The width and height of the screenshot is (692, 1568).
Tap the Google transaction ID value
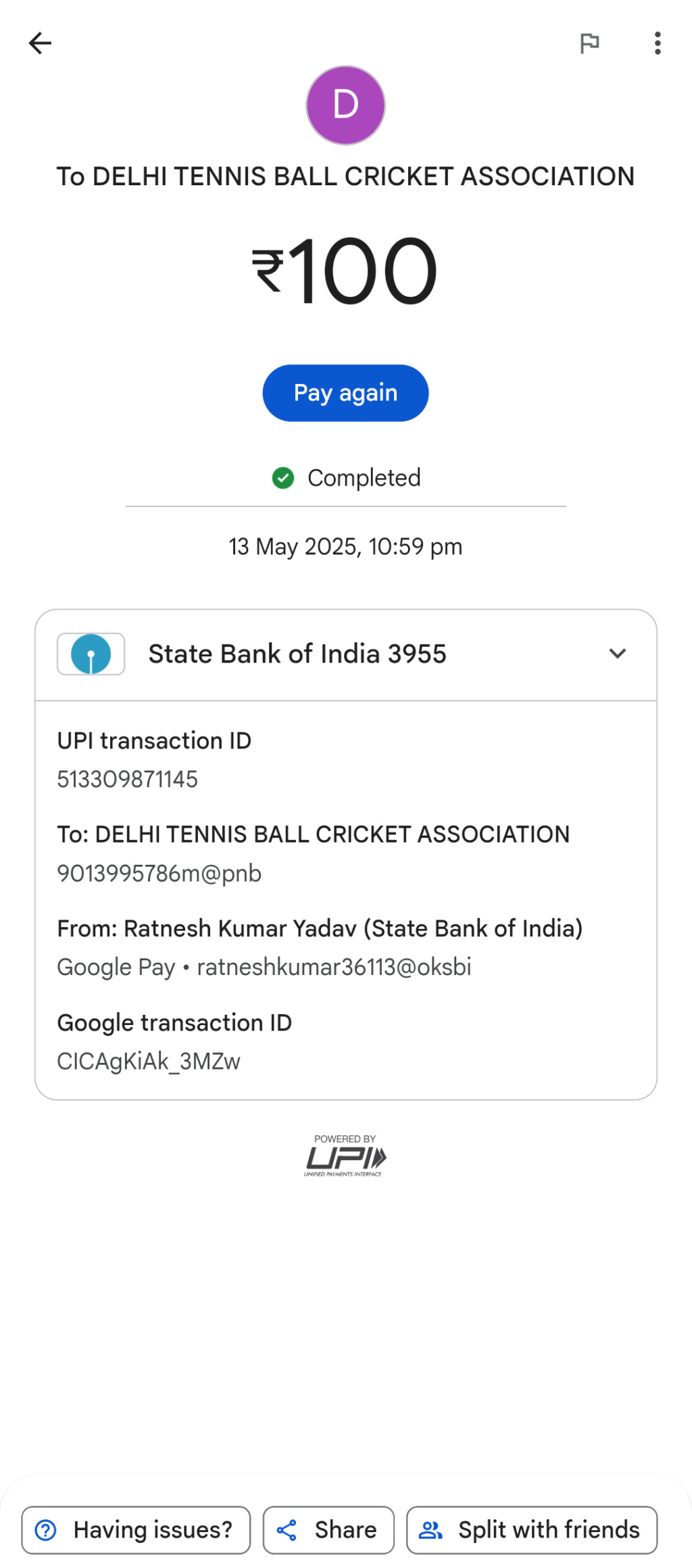click(149, 1061)
